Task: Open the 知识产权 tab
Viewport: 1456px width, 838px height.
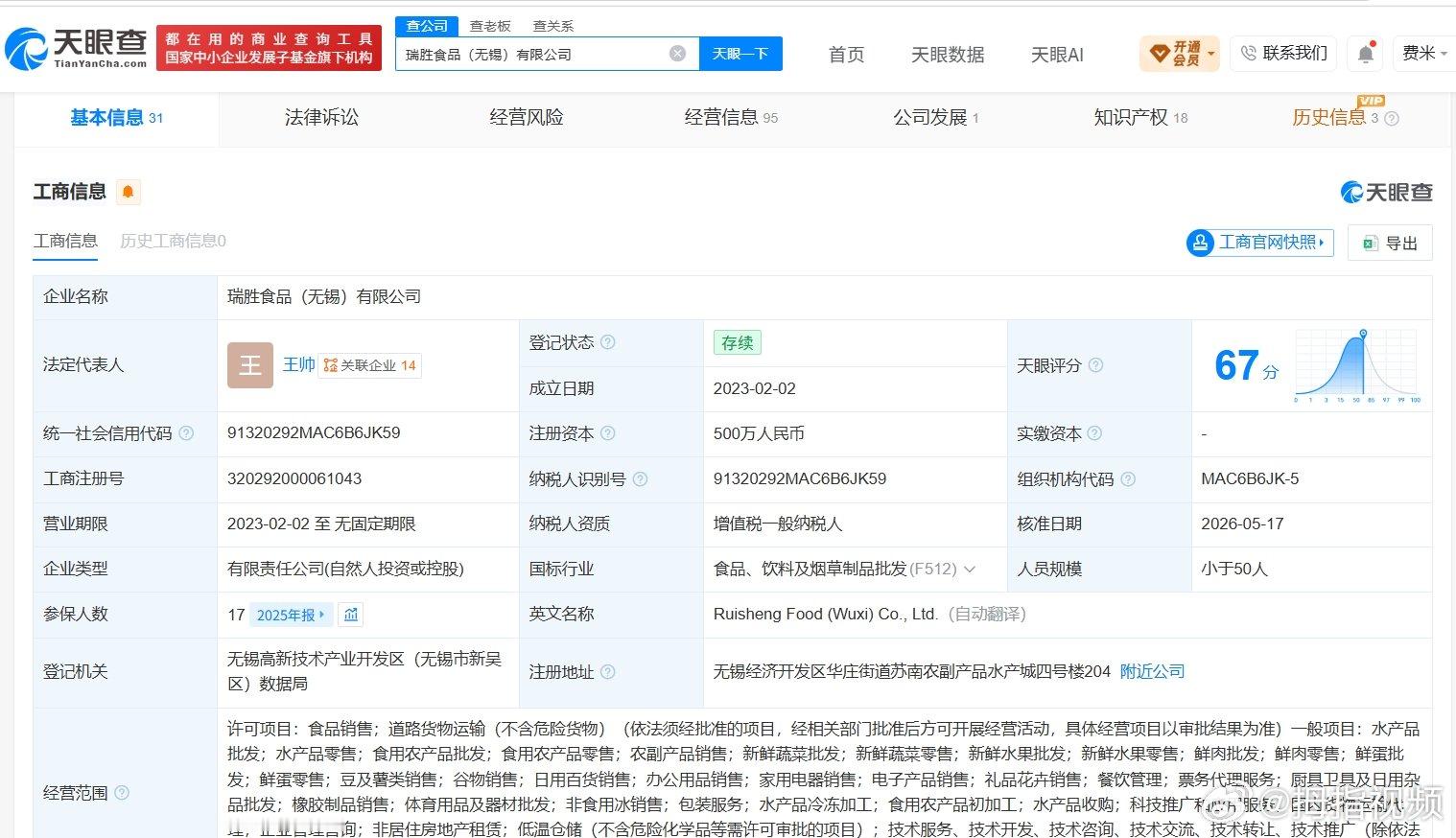Action: (1140, 118)
